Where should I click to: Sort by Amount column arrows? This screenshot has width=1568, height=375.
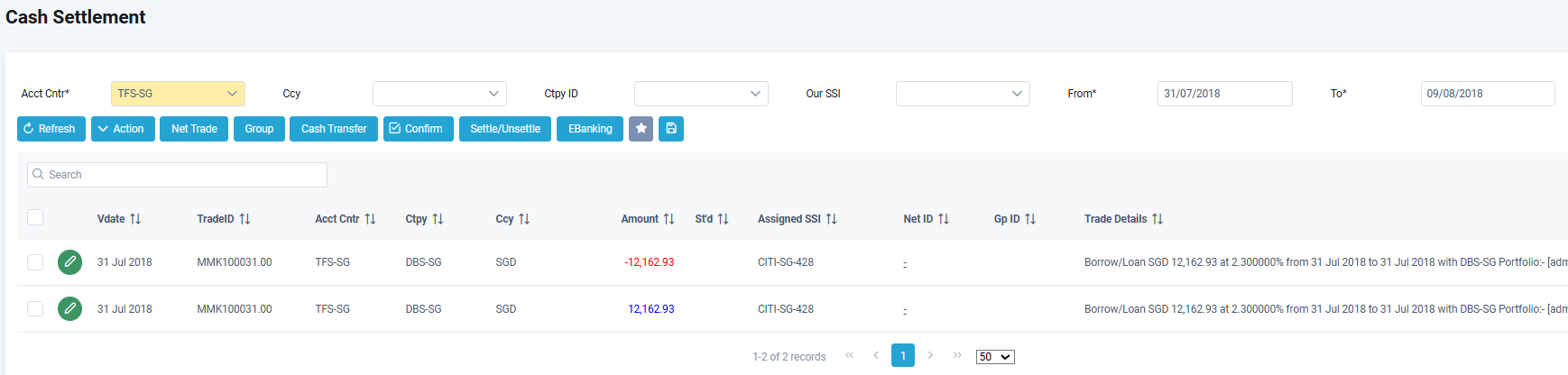point(669,219)
